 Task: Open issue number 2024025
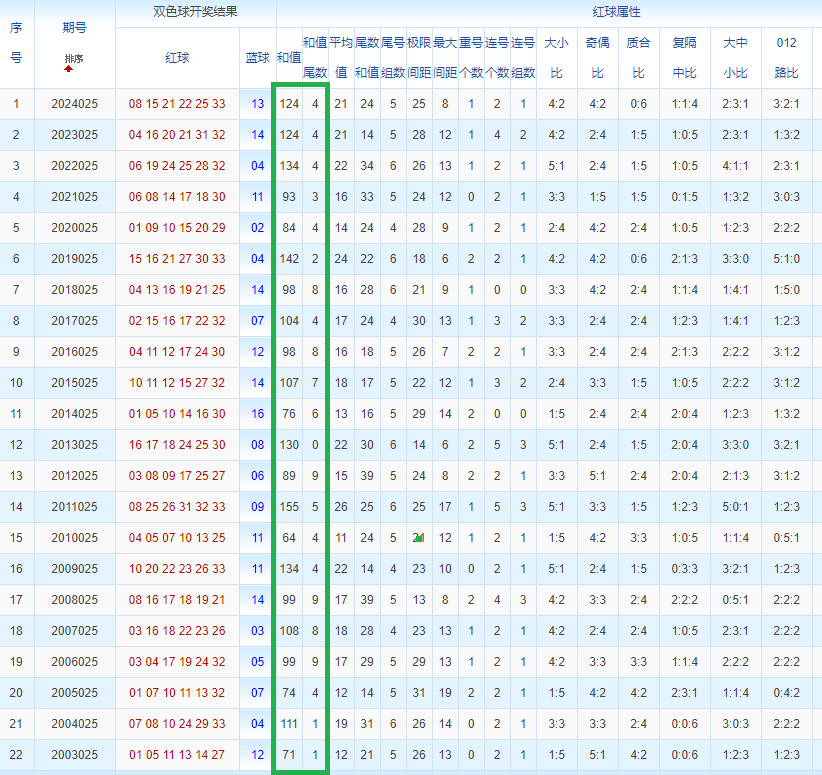click(x=74, y=104)
